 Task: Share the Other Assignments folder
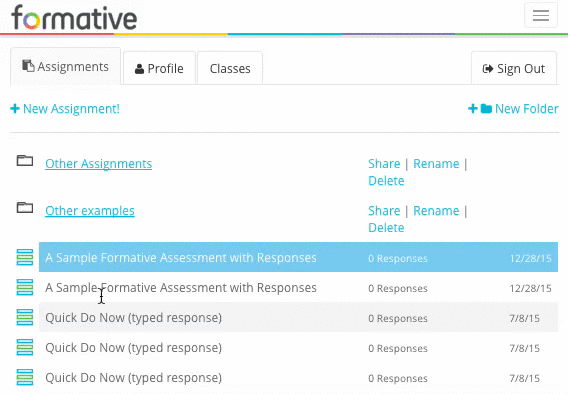pyautogui.click(x=384, y=164)
